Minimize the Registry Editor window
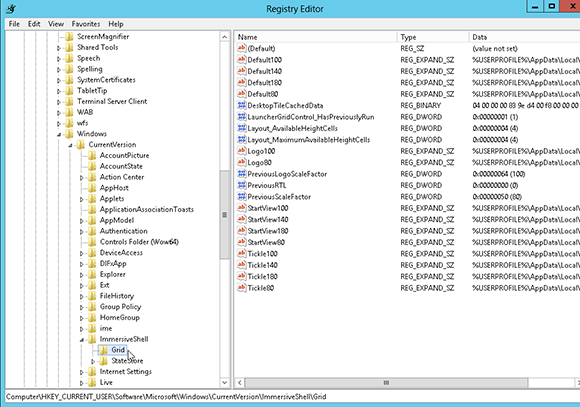The height and width of the screenshot is (407, 580). click(x=535, y=7)
